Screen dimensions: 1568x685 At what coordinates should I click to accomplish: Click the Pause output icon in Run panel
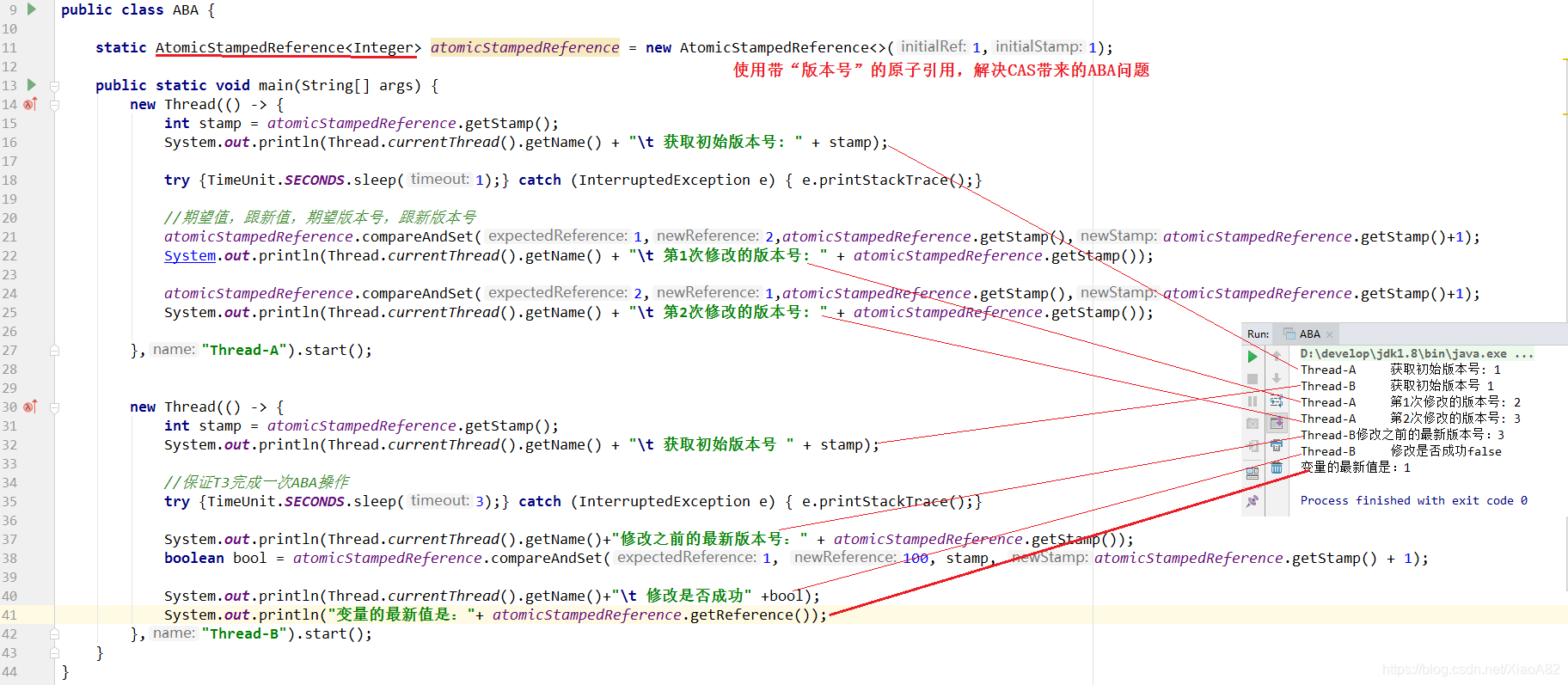point(1253,401)
